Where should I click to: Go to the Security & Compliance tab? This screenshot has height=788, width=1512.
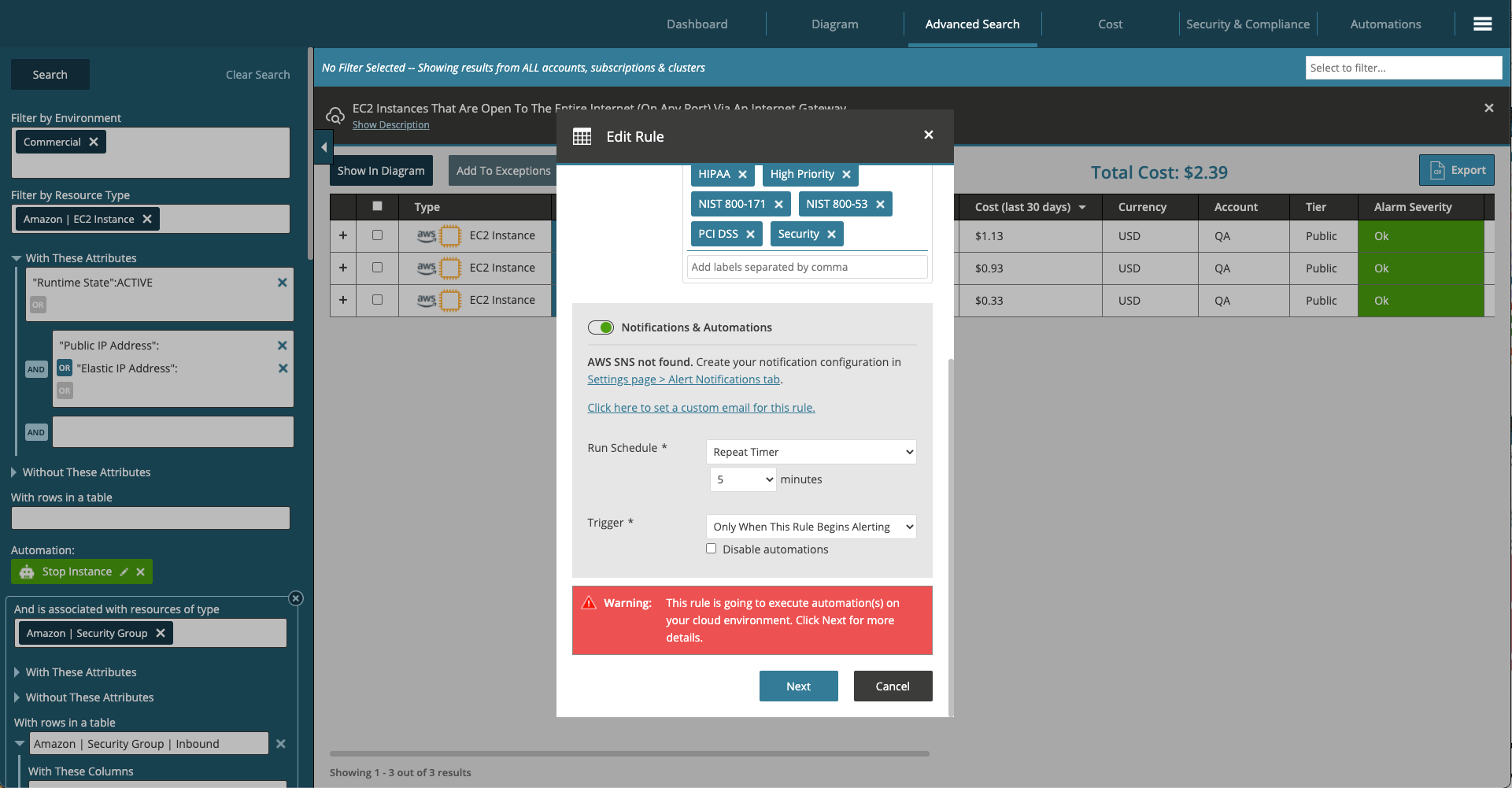click(1248, 24)
